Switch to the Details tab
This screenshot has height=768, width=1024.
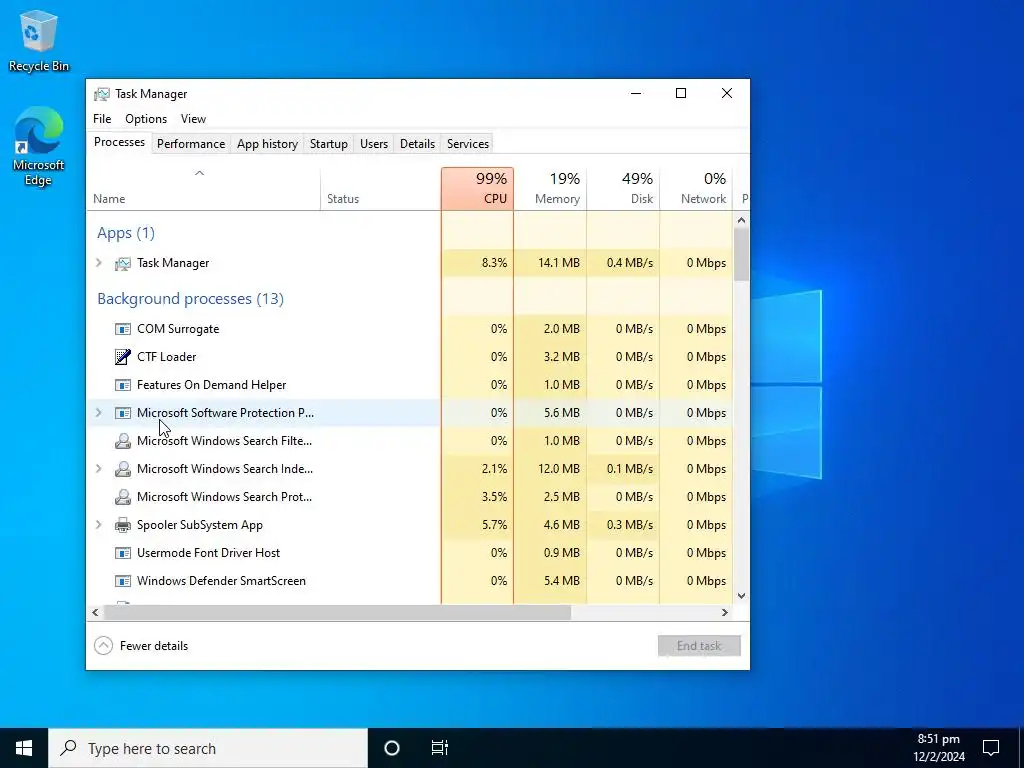pos(417,144)
